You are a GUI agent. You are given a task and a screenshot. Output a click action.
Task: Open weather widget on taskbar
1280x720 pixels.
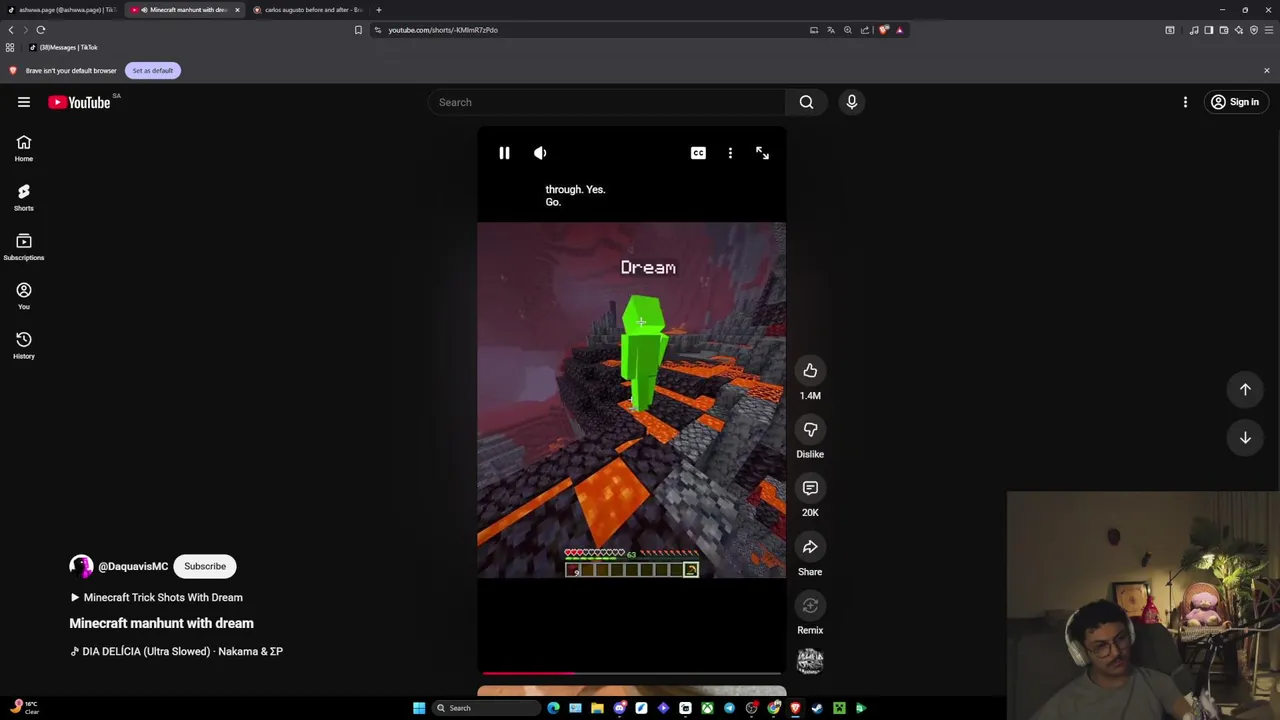click(24, 707)
